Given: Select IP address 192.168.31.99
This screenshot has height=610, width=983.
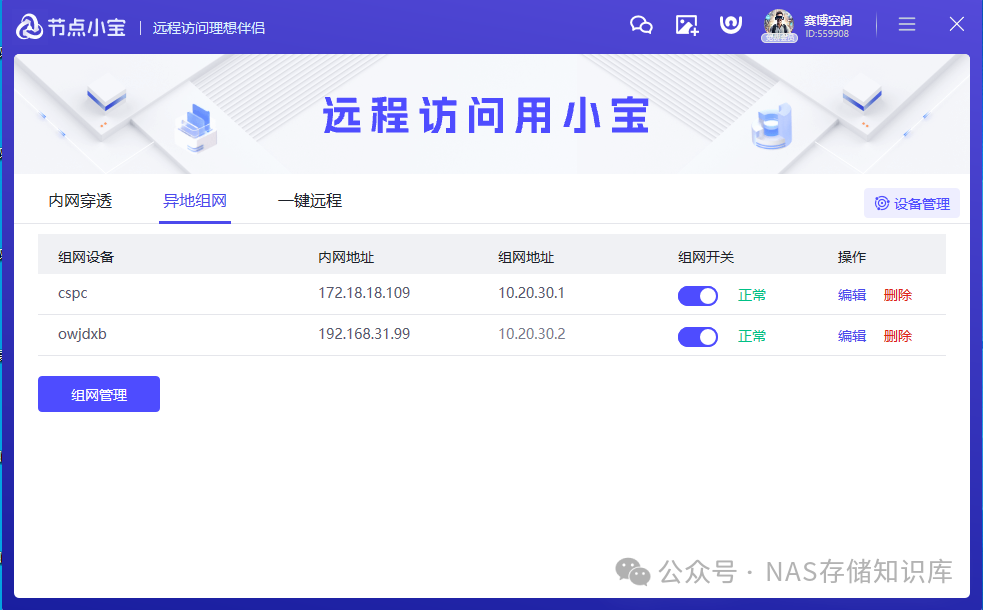Looking at the screenshot, I should pyautogui.click(x=364, y=334).
